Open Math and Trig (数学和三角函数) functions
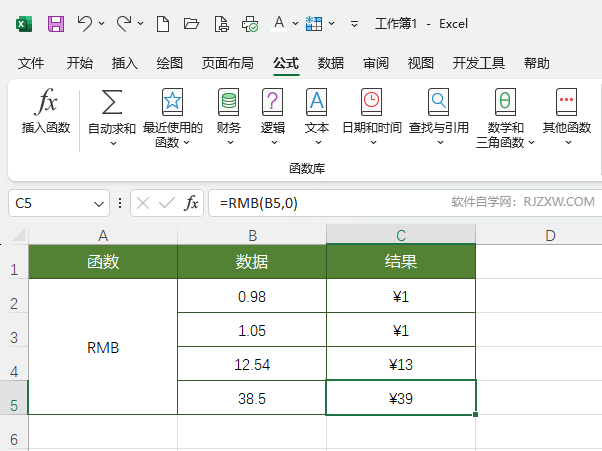Screen dimensions: 602x451 coord(505,118)
